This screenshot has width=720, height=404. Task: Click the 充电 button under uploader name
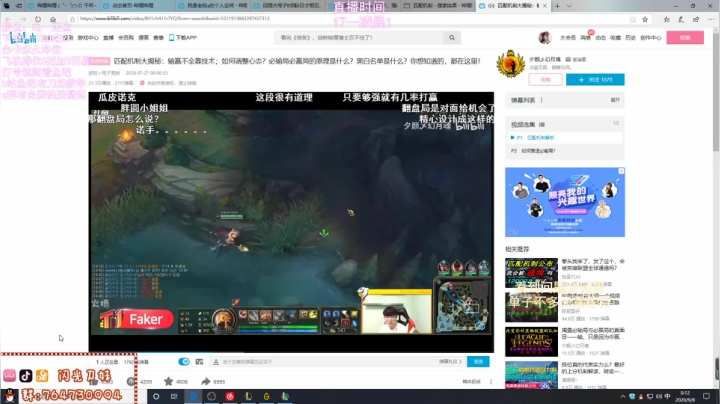click(546, 80)
